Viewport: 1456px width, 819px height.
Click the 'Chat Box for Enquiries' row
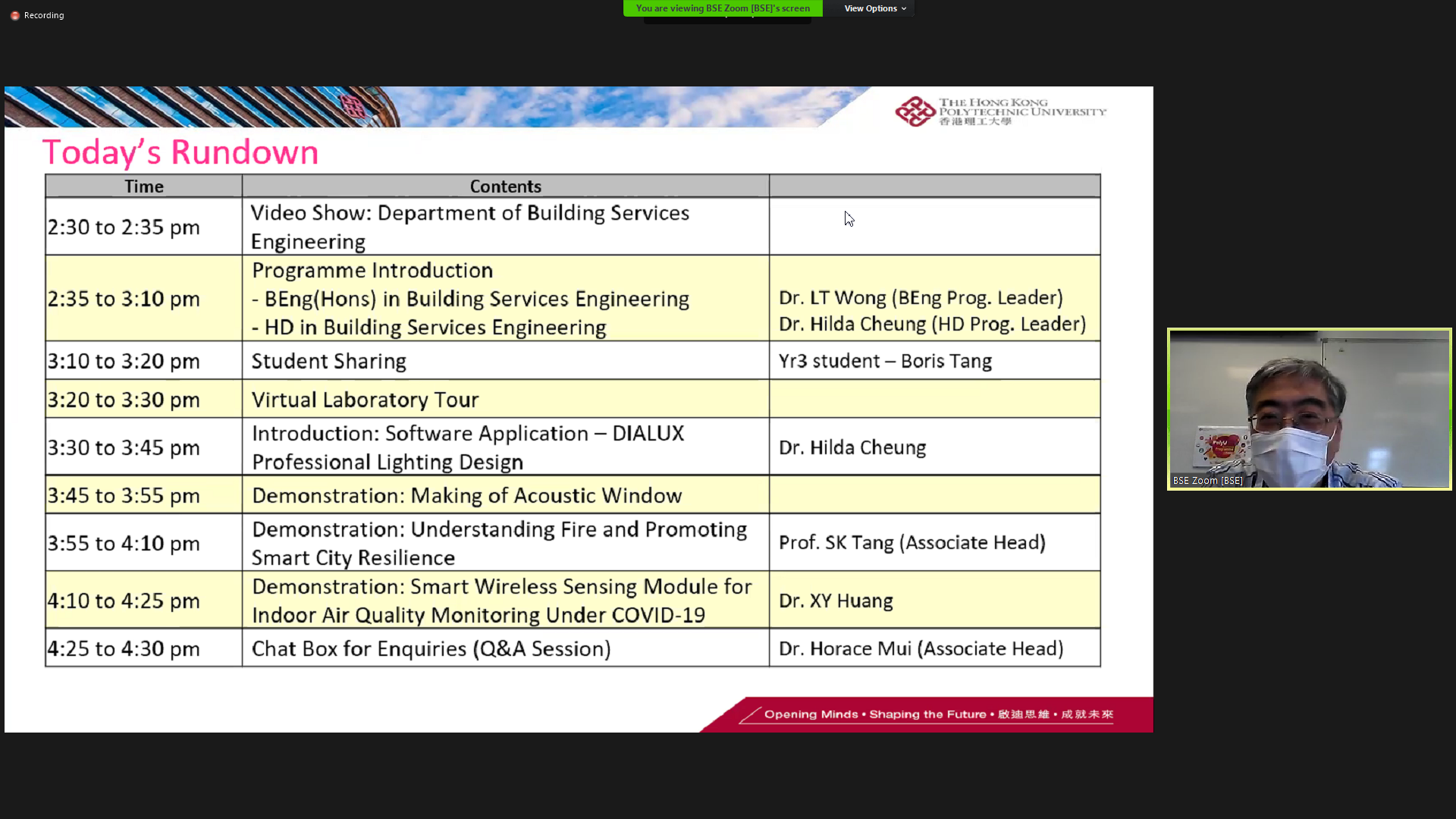(x=431, y=649)
